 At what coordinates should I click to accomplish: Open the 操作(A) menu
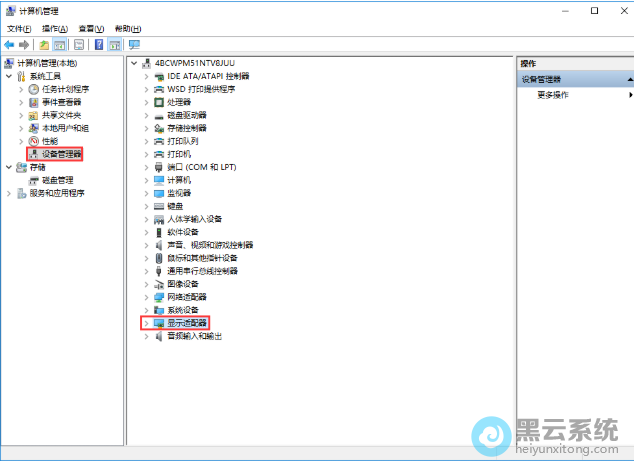point(55,29)
